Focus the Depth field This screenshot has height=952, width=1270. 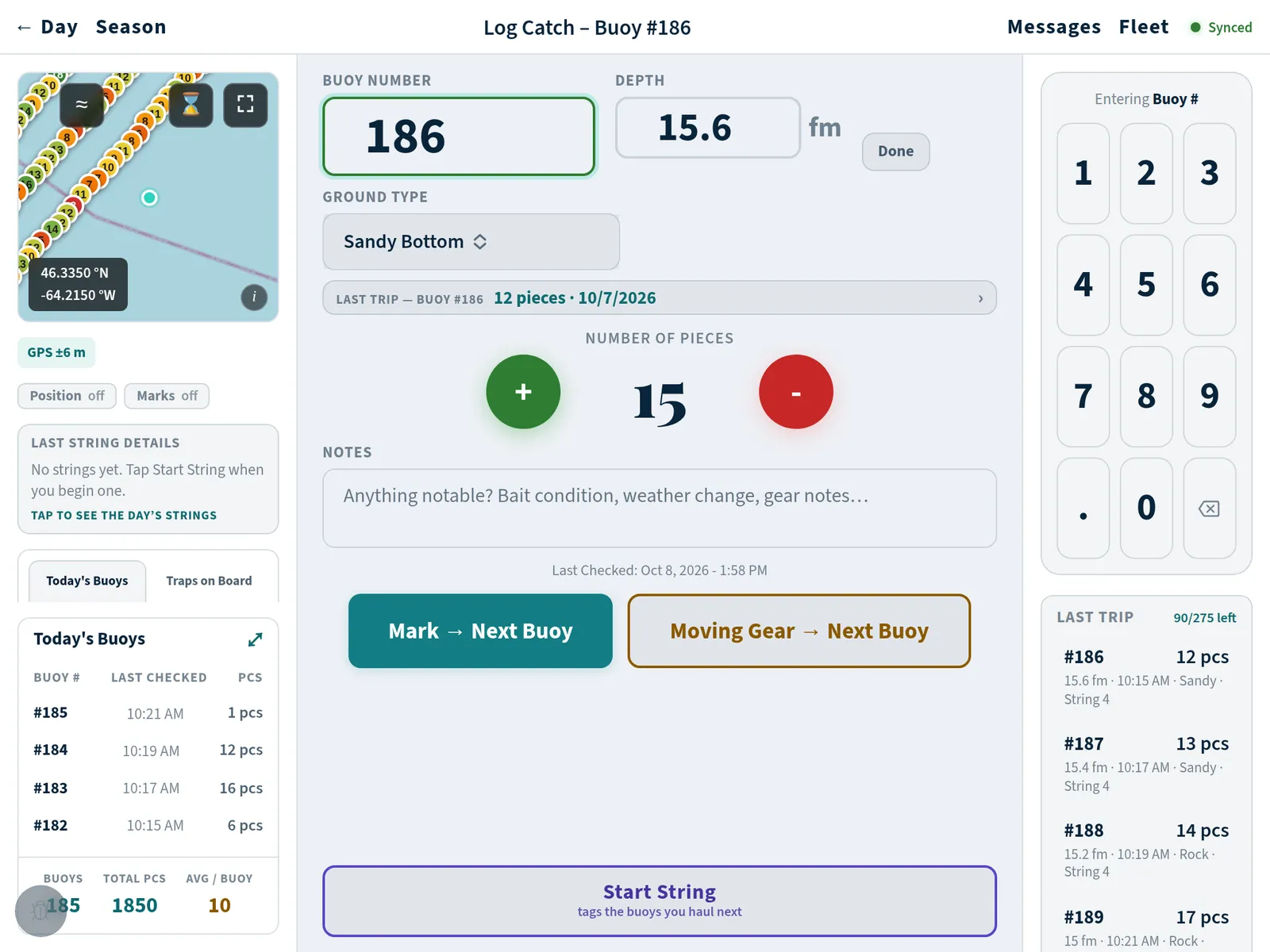708,128
